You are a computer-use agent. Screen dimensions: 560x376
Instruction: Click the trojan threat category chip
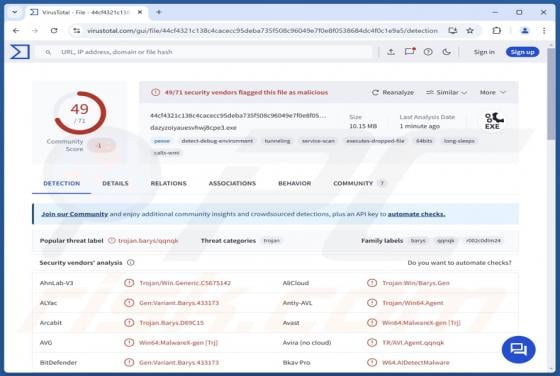click(x=271, y=241)
